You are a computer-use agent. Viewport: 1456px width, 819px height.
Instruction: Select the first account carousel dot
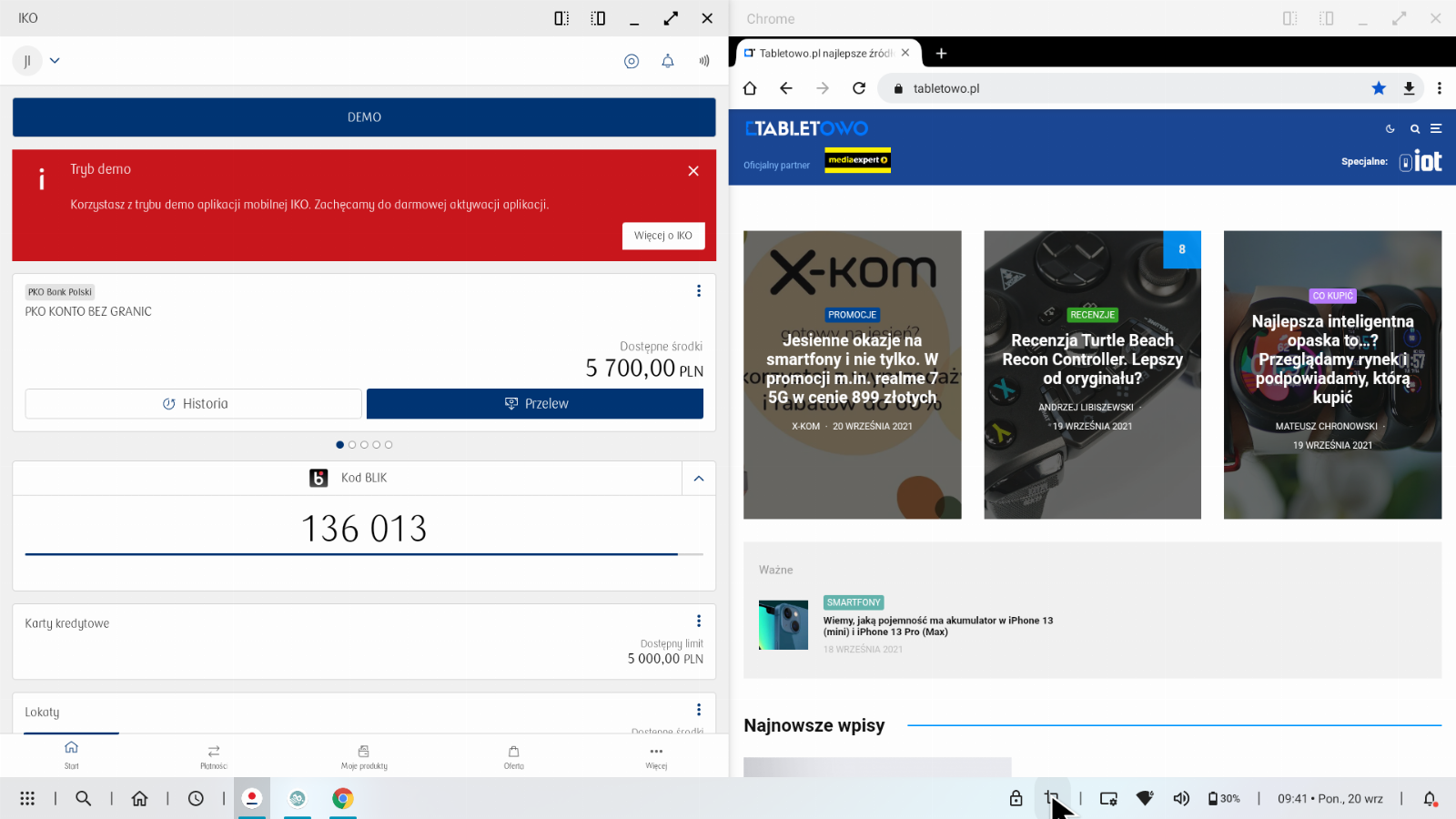coord(340,445)
